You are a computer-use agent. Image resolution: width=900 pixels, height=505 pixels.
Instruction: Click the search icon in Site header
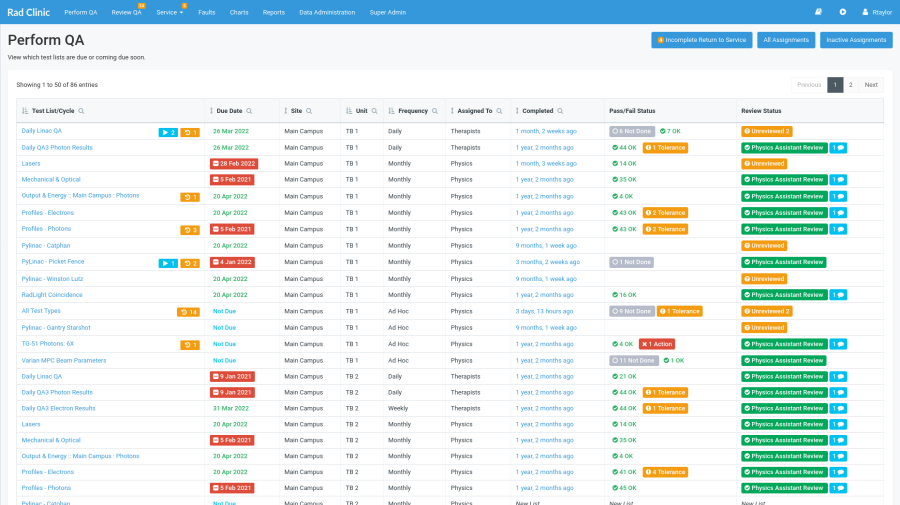(309, 111)
